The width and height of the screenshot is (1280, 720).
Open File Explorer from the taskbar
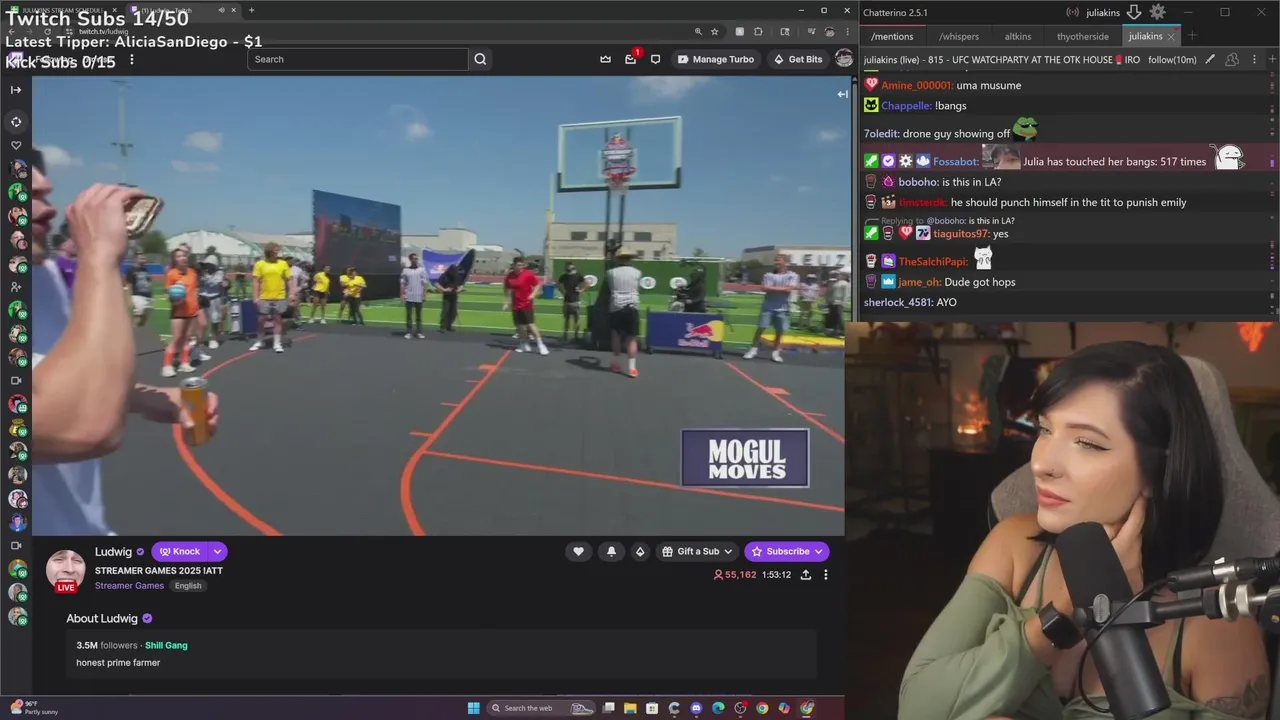(630, 708)
